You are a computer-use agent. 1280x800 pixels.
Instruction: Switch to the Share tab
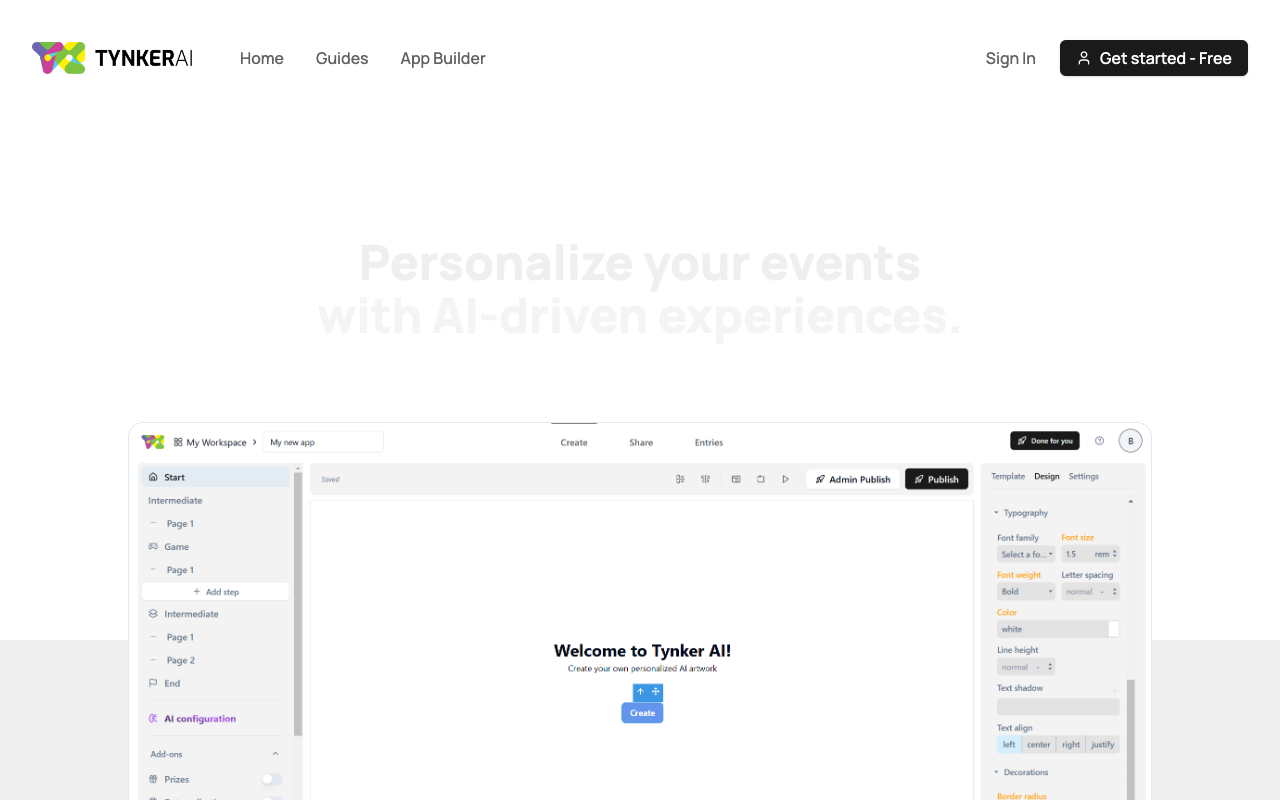(641, 442)
